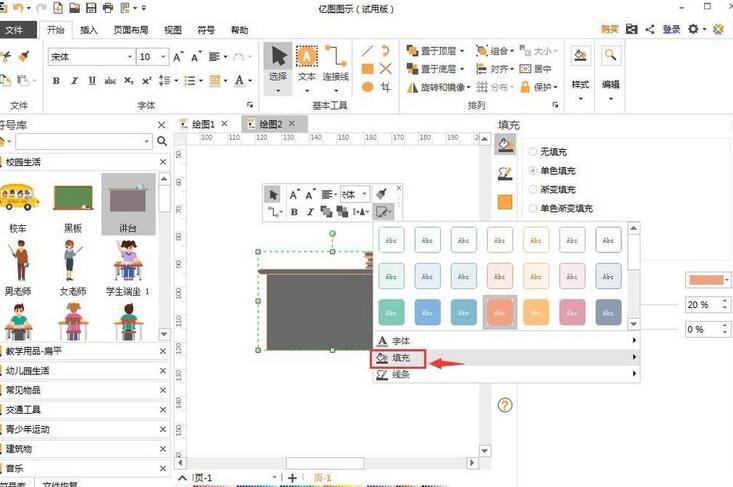This screenshot has width=733, height=487.
Task: Click the 文本 text tool
Action: pyautogui.click(x=307, y=62)
